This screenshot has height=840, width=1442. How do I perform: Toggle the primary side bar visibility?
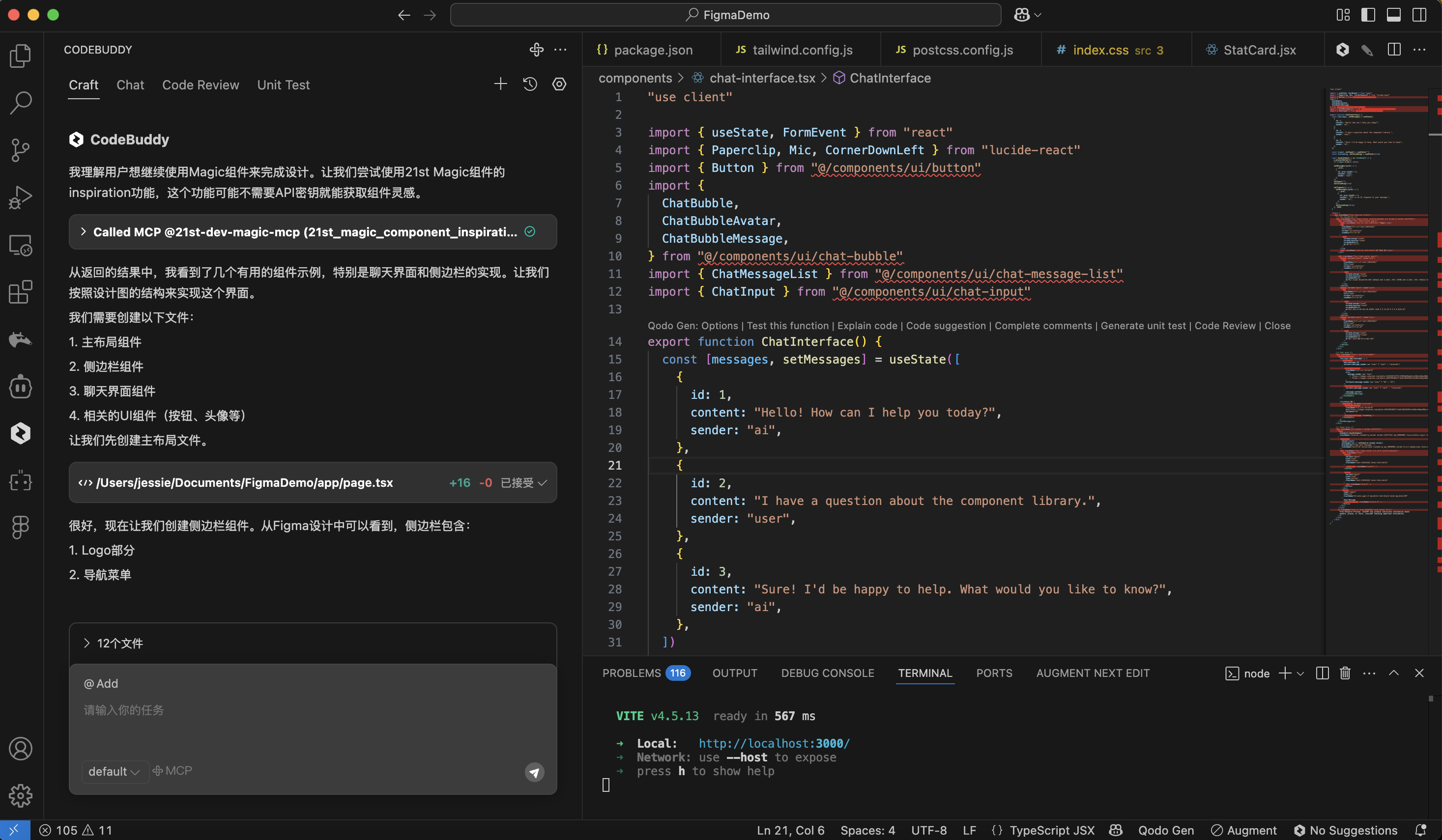point(1368,15)
